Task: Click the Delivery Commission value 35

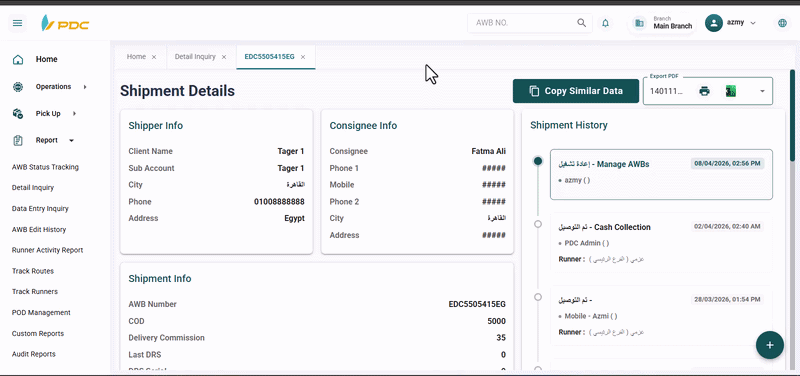Action: click(501, 338)
